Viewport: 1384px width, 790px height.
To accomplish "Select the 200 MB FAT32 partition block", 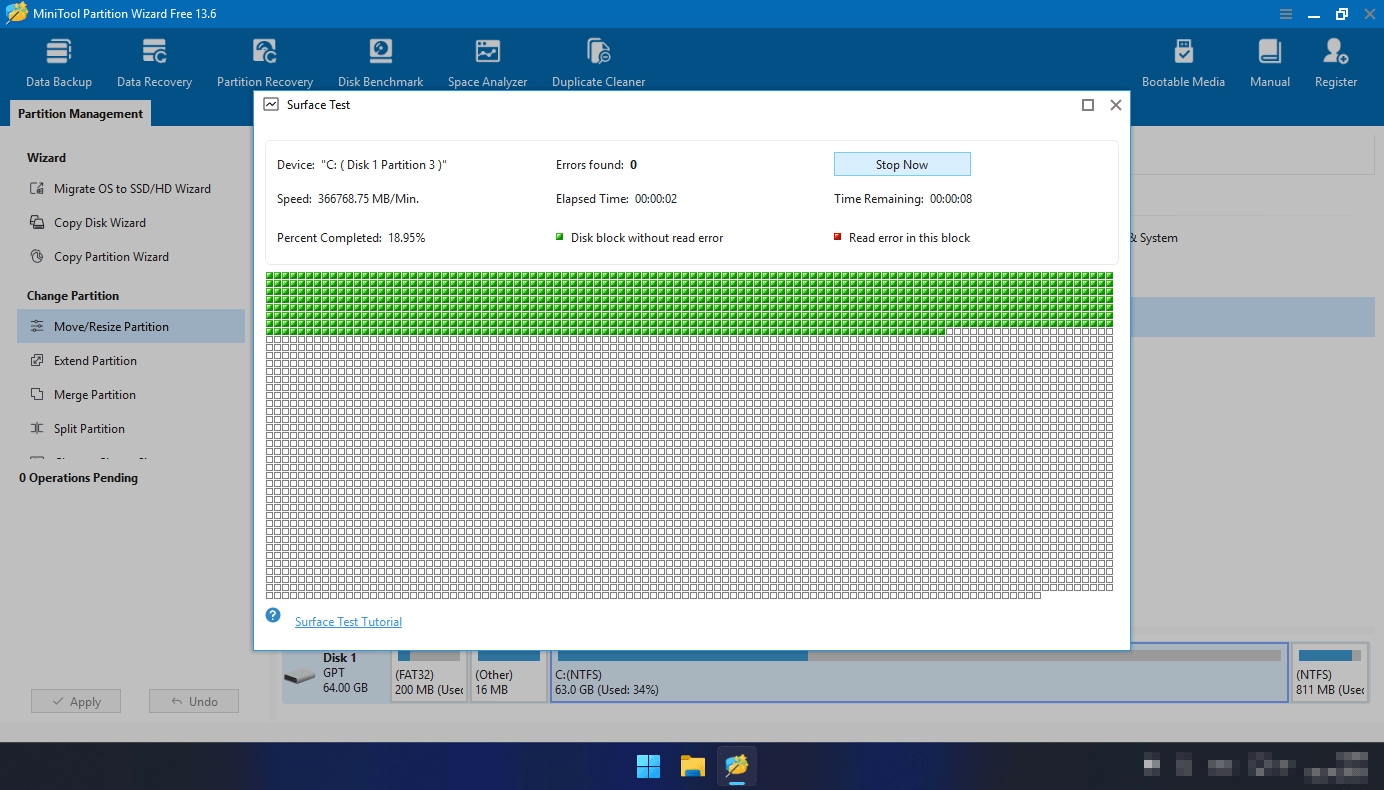I will click(x=429, y=672).
